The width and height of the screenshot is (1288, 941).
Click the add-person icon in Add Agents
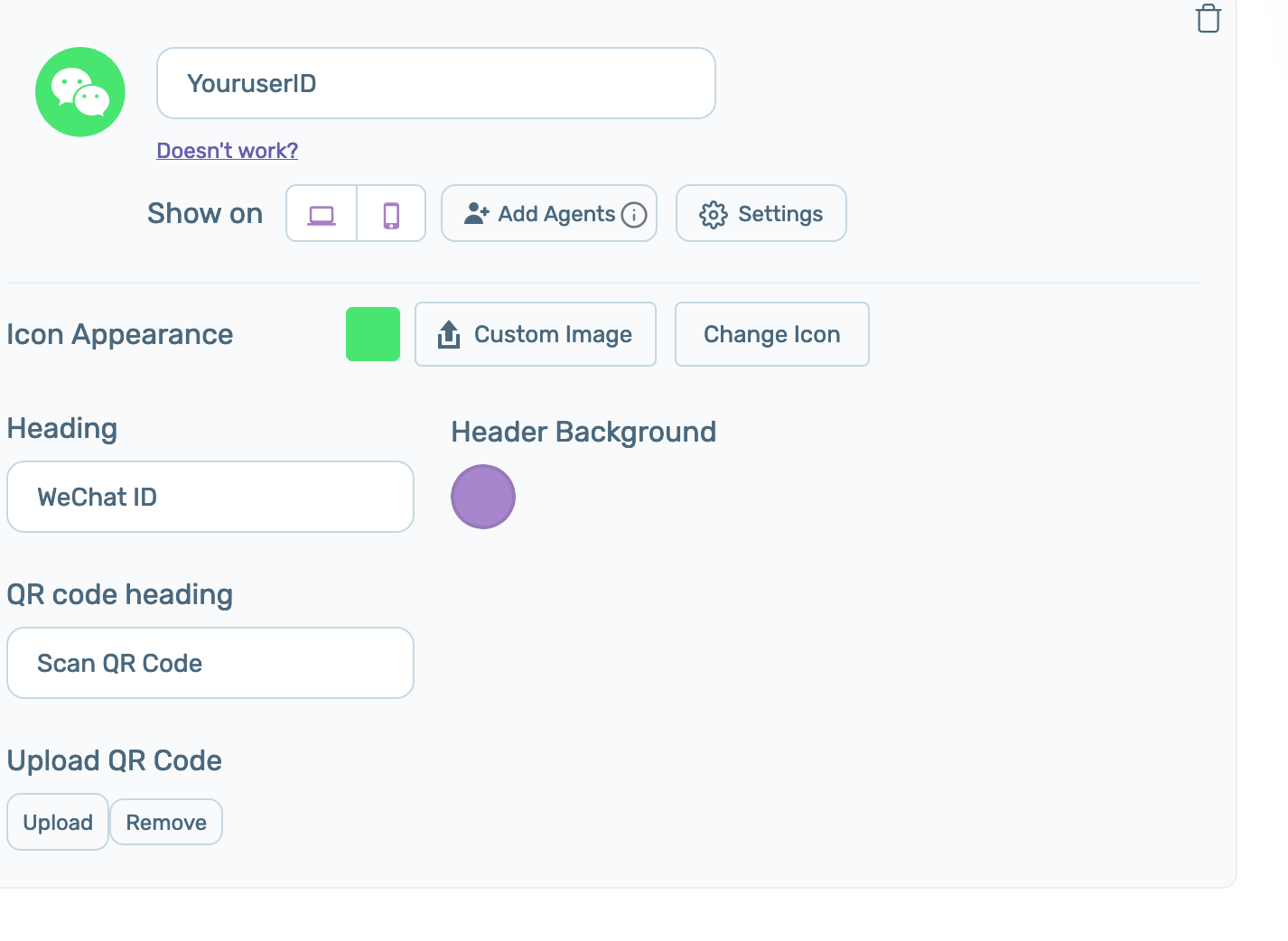pos(476,214)
